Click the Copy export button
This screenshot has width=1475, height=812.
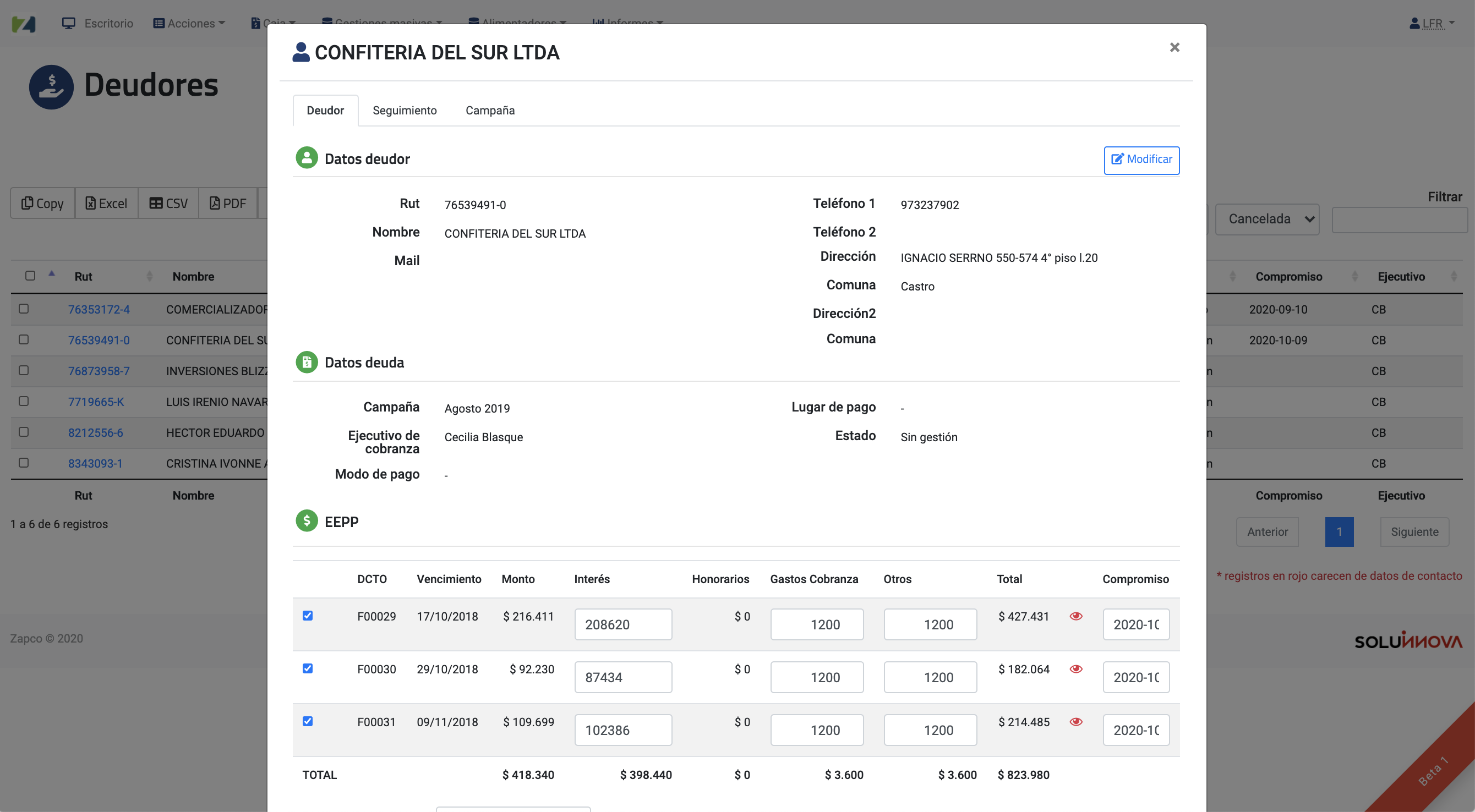click(x=42, y=203)
